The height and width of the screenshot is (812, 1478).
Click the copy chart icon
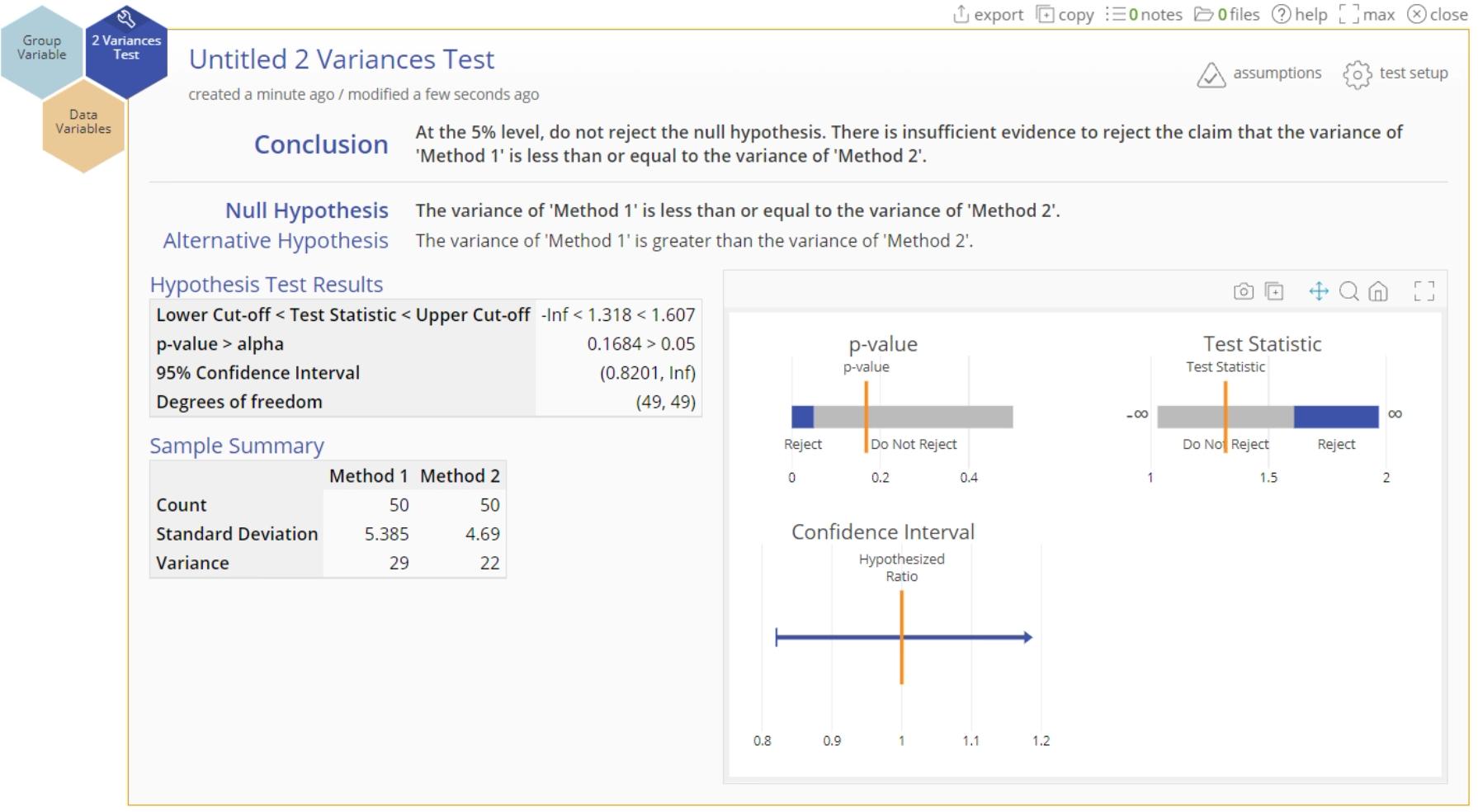1274,291
